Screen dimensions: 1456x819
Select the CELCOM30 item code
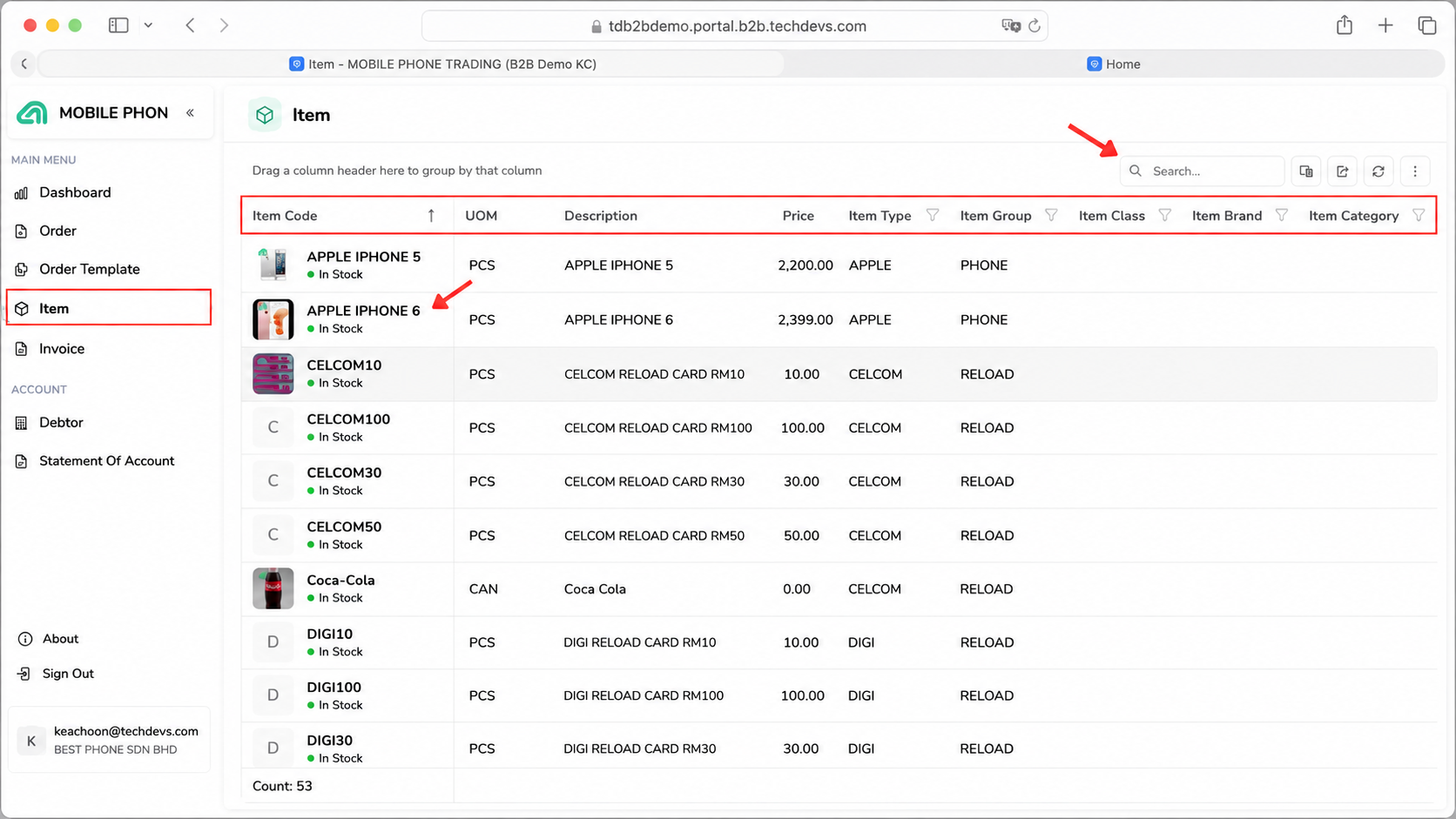[x=344, y=473]
